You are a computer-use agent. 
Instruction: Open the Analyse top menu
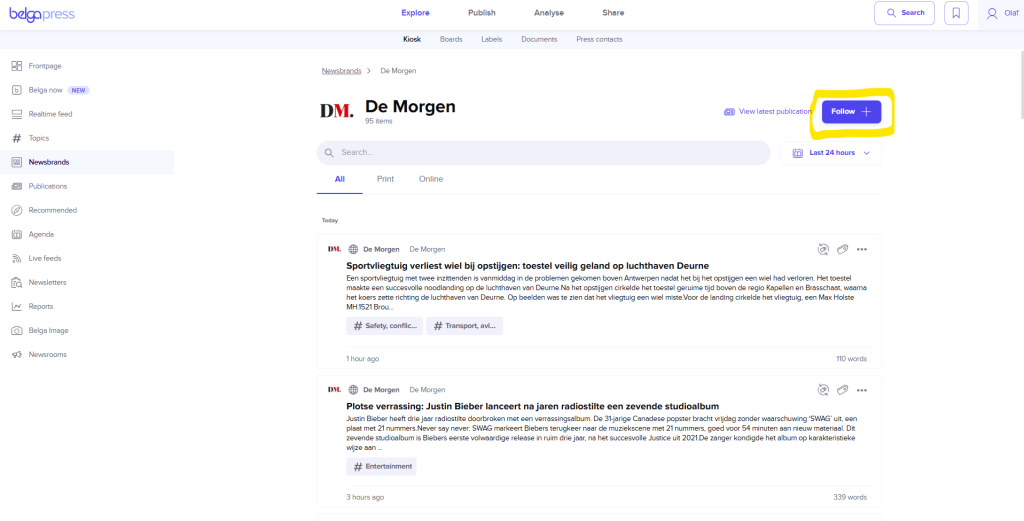548,13
